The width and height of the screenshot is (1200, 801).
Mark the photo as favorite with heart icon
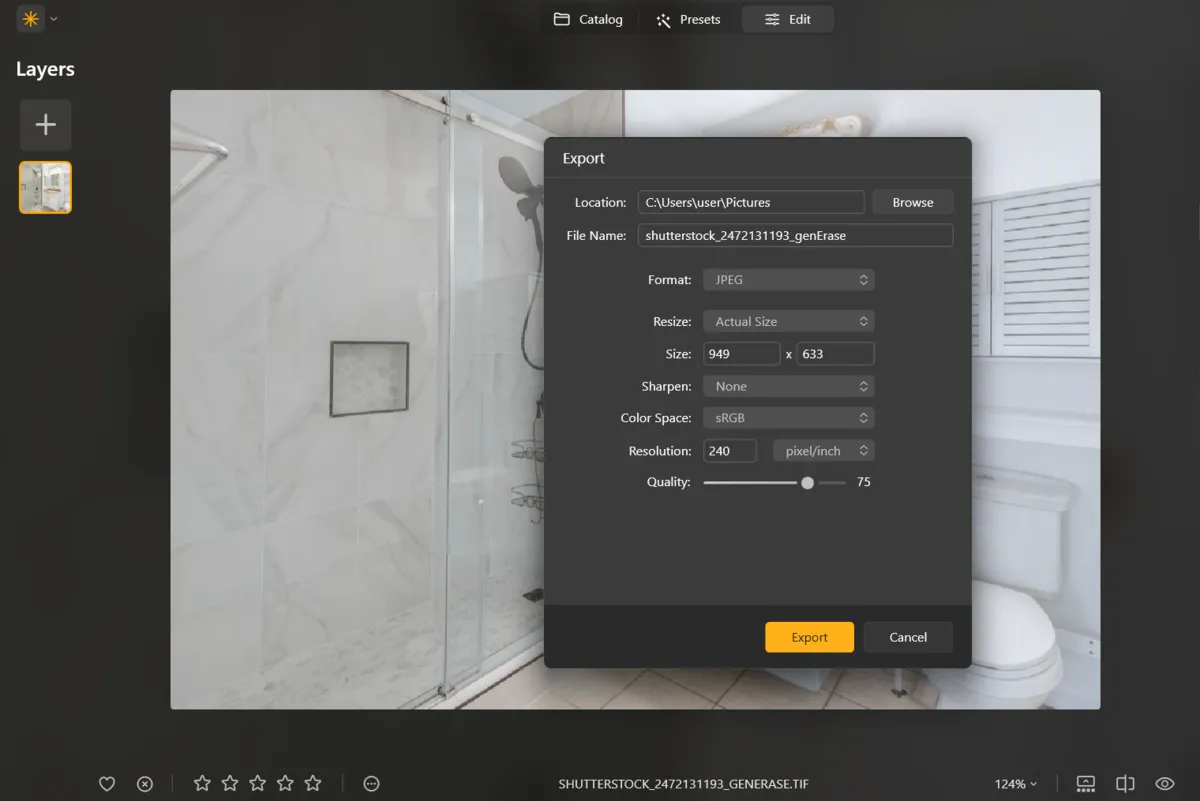107,783
